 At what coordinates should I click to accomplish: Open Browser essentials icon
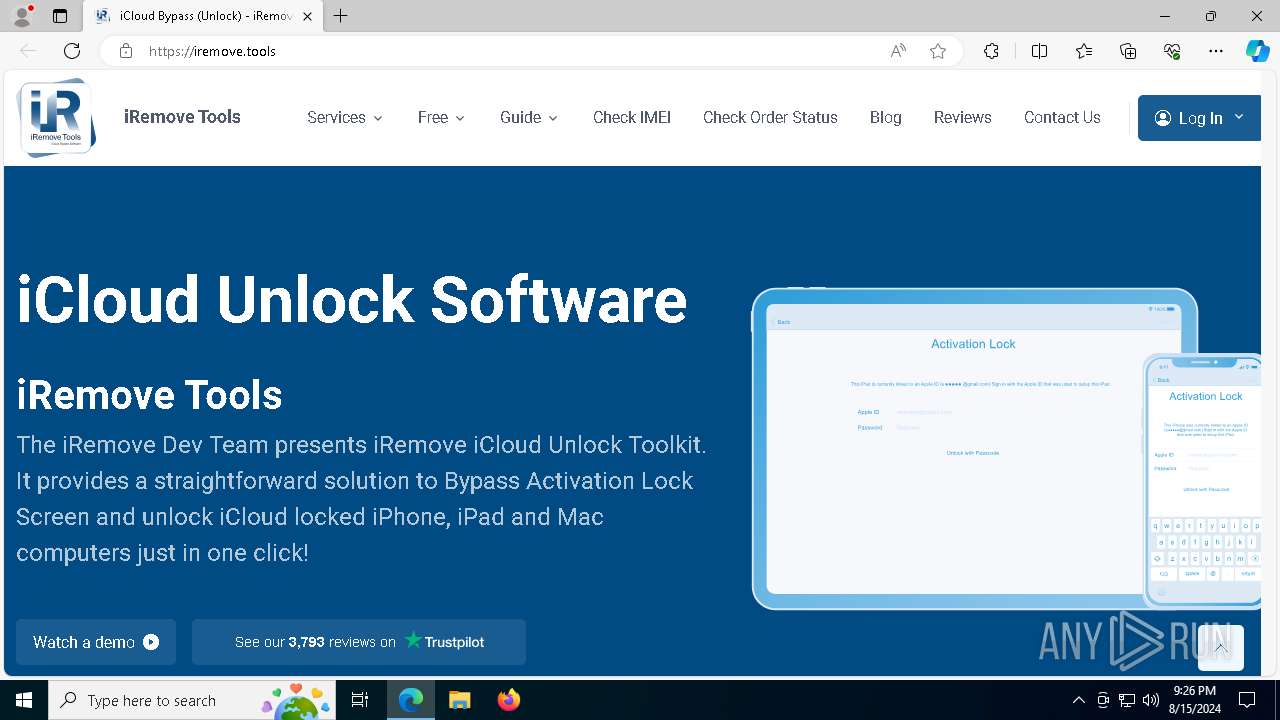[1172, 51]
